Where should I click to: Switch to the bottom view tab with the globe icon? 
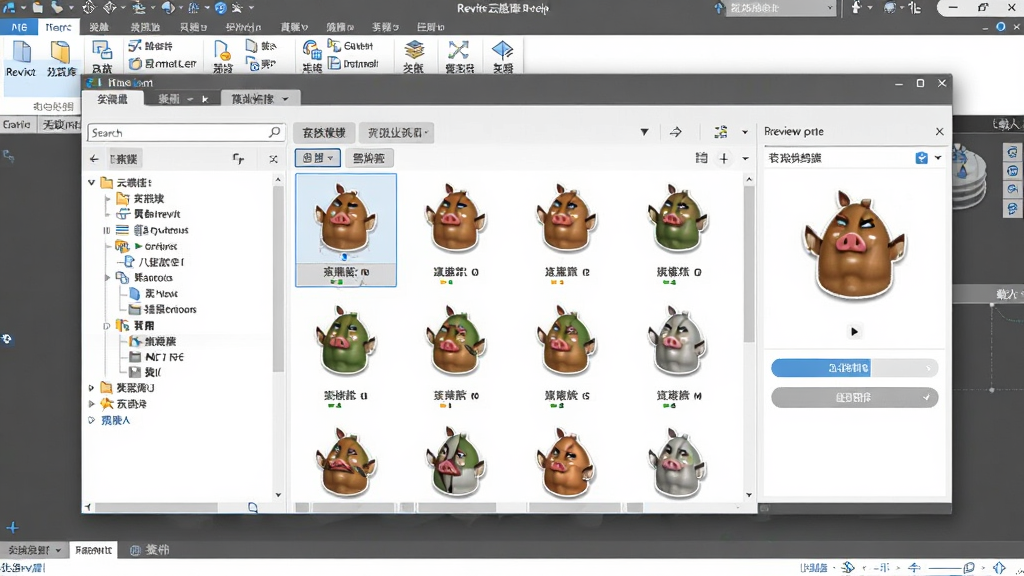click(150, 550)
